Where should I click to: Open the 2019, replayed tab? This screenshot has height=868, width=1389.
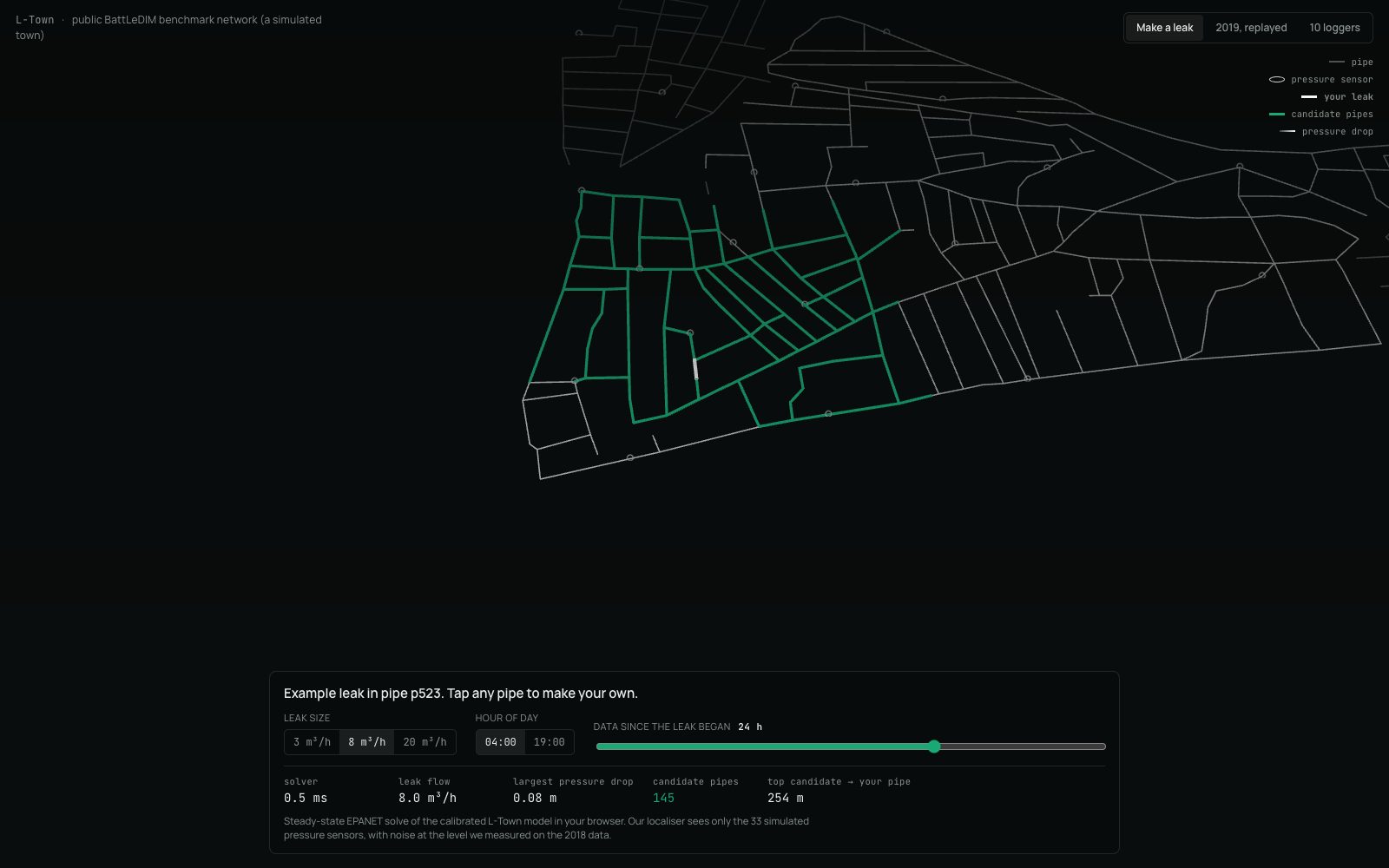(1251, 28)
